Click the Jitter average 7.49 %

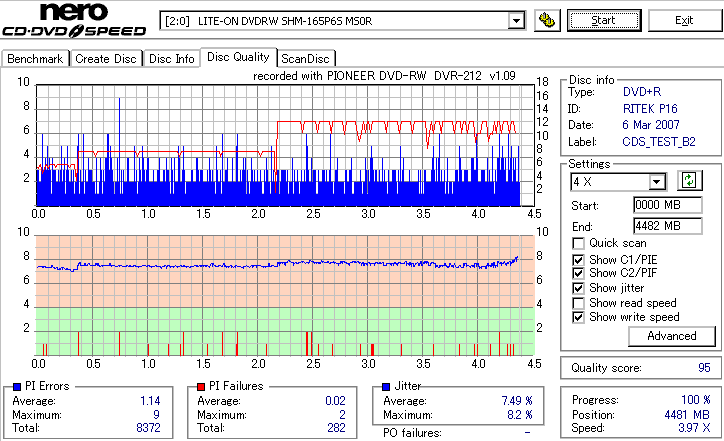coord(517,401)
